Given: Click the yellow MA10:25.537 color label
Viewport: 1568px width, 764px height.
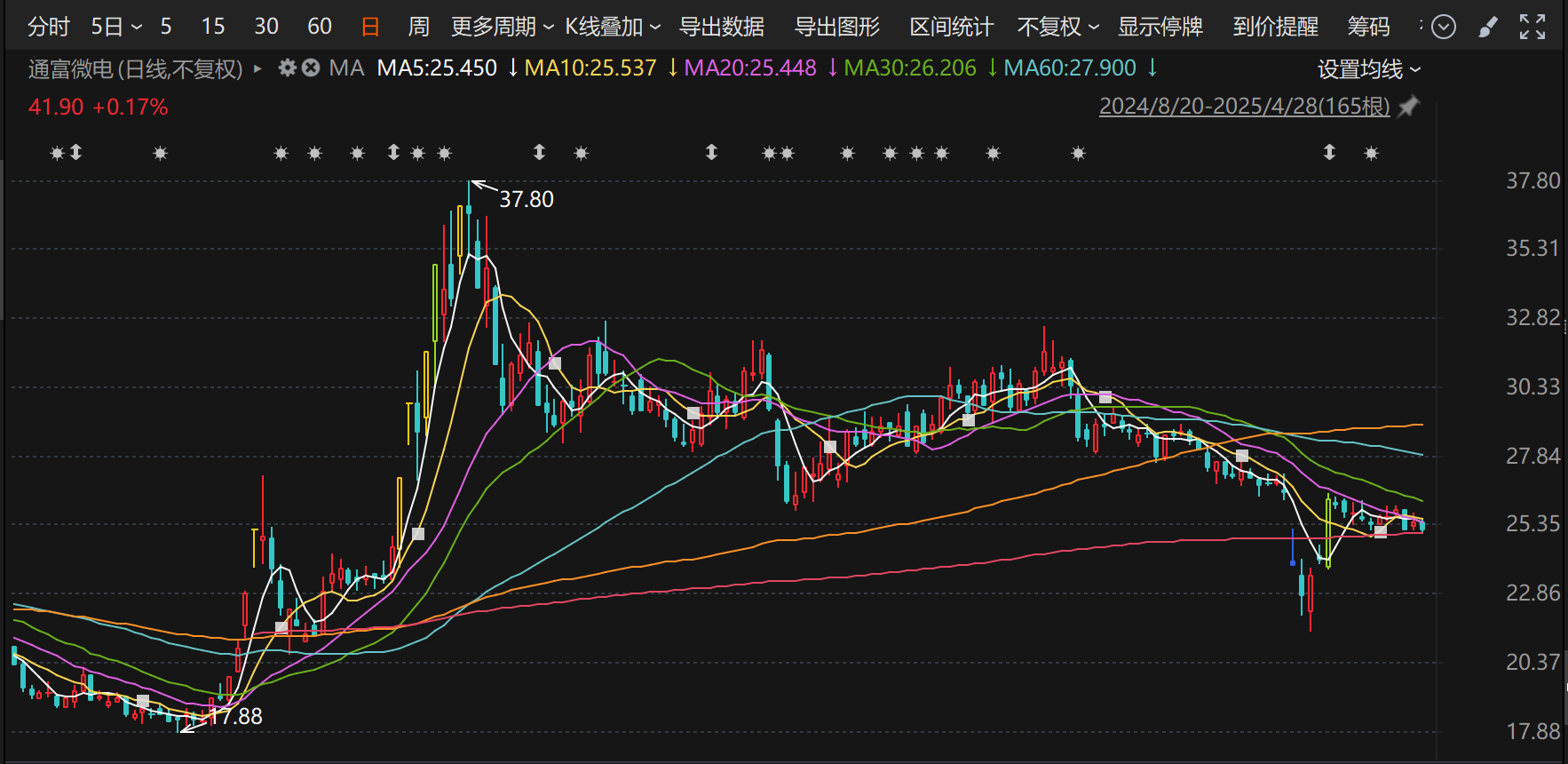Looking at the screenshot, I should pyautogui.click(x=590, y=68).
